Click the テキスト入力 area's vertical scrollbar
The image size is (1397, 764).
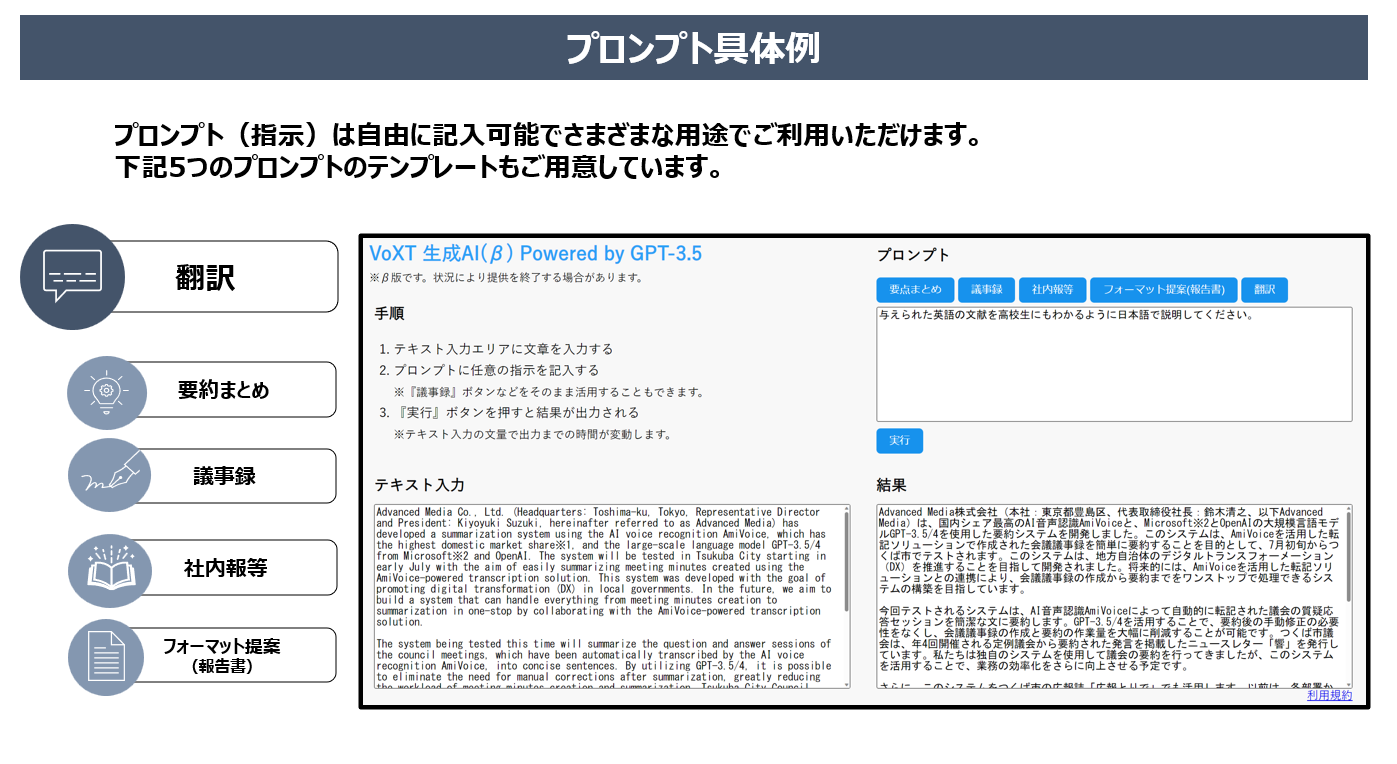[x=846, y=596]
